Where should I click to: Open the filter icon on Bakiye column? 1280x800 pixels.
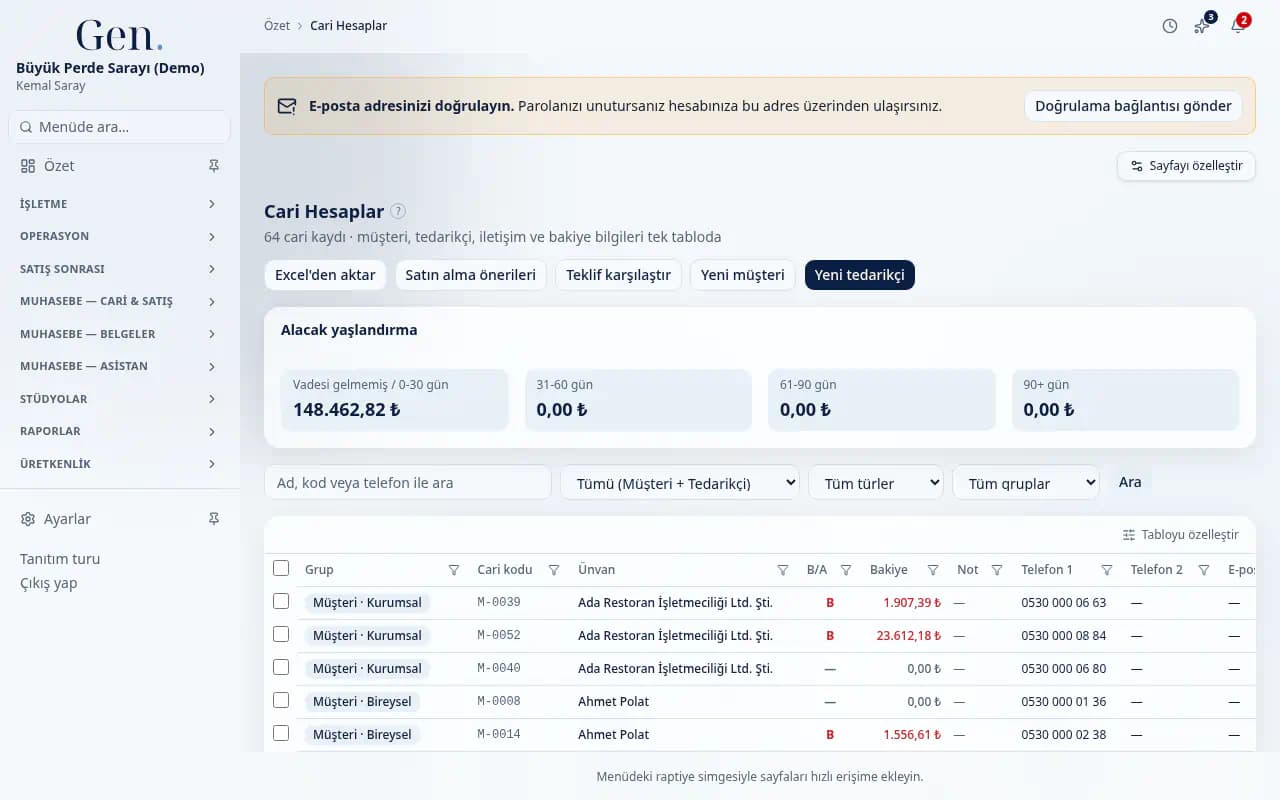pos(933,570)
